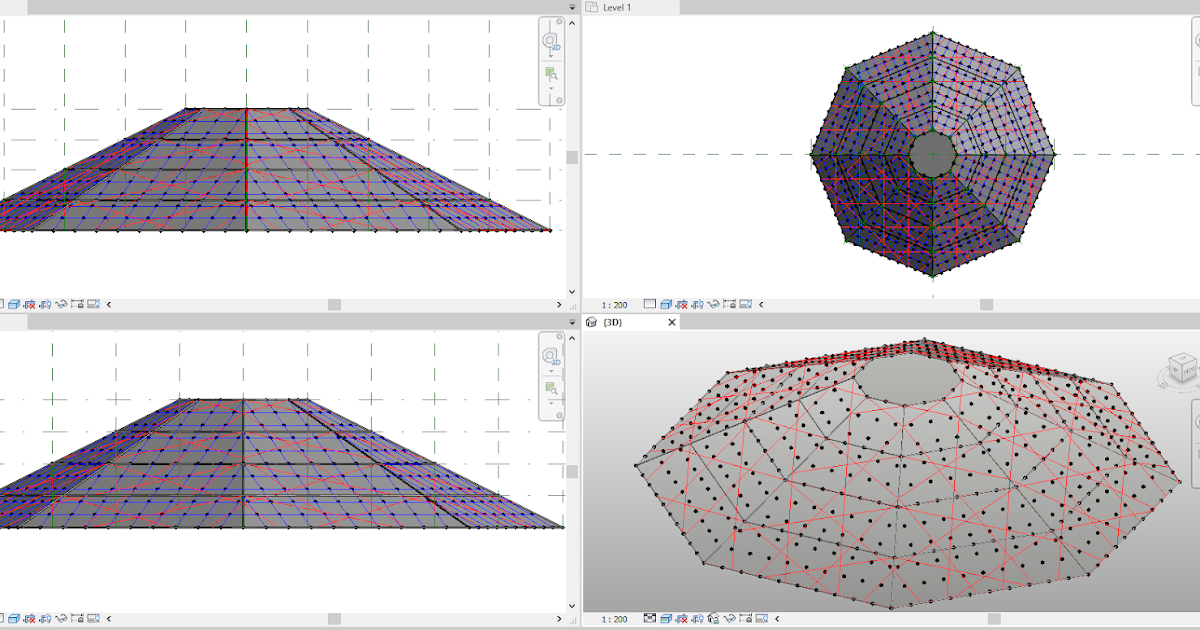Select Temporary Hide/Isolate glasses in the 3D view

[730, 618]
